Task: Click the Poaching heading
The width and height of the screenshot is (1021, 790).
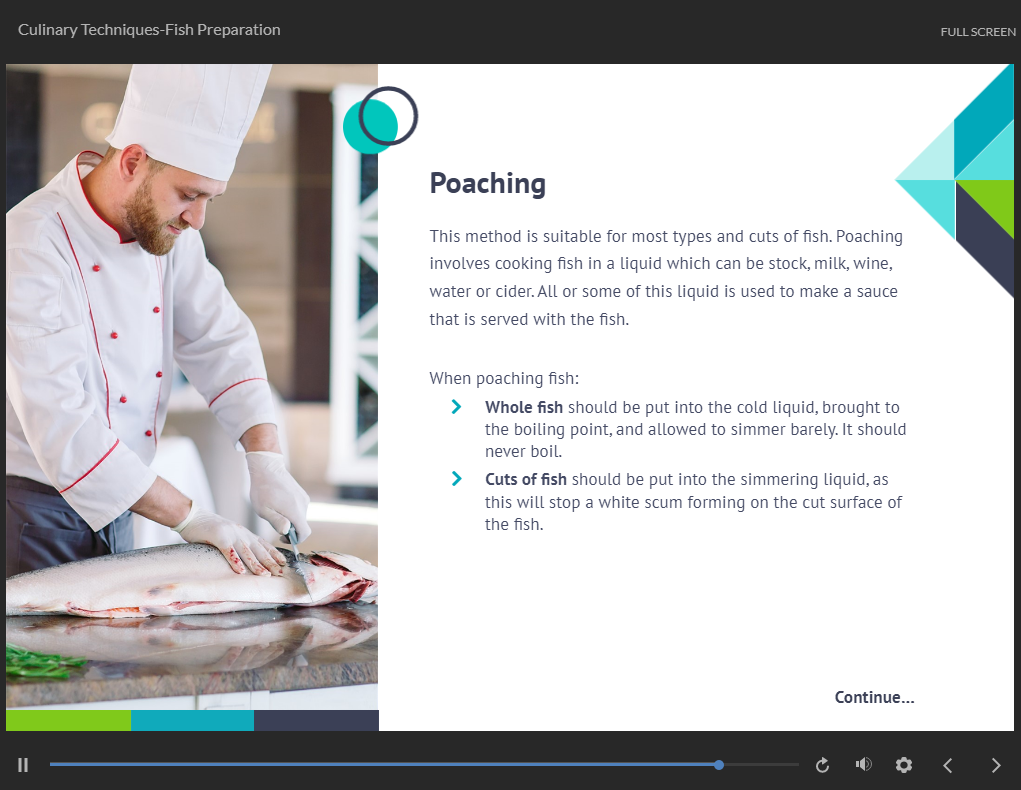Action: (x=487, y=184)
